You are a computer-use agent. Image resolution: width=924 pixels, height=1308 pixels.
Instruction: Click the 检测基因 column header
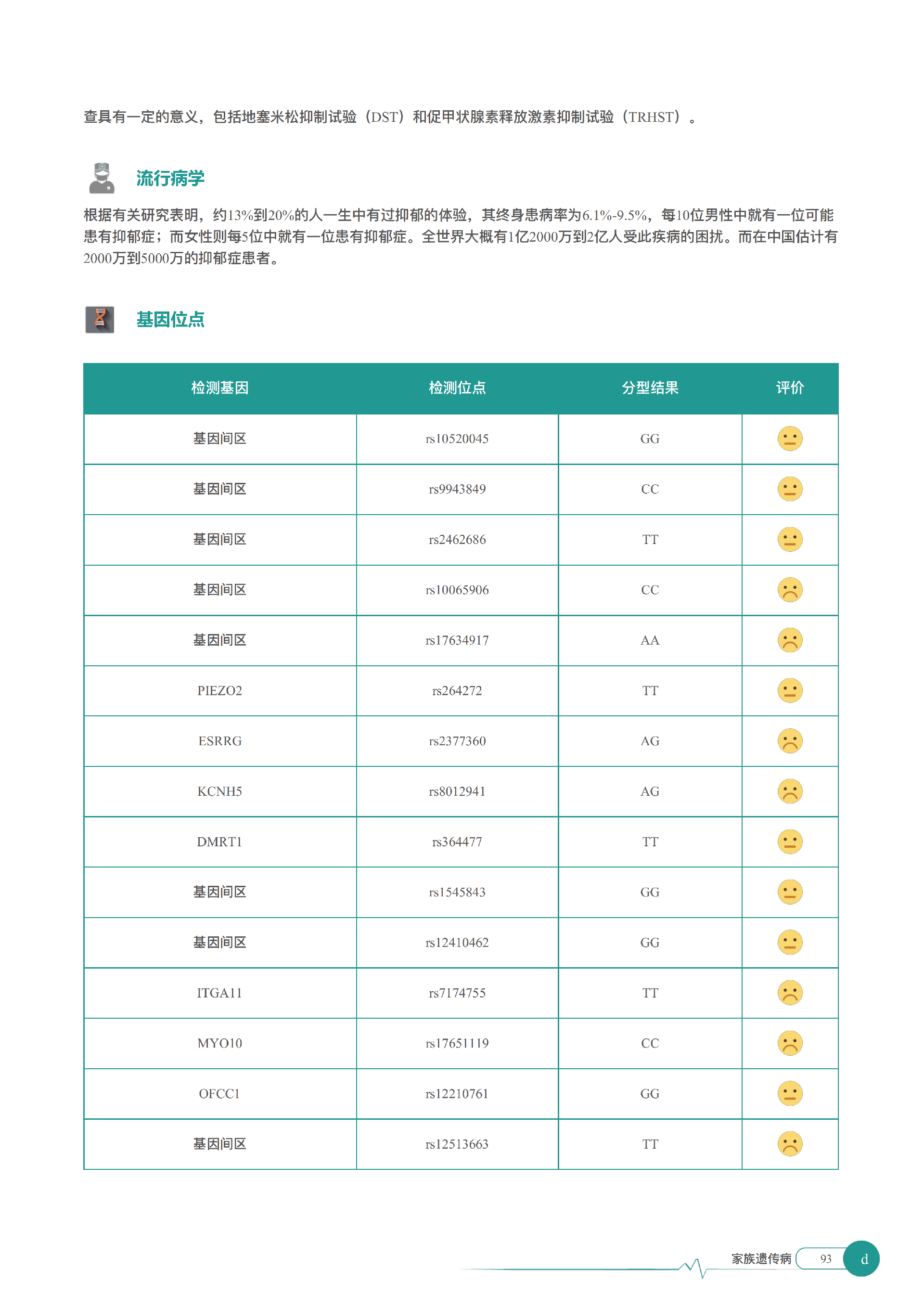point(220,388)
